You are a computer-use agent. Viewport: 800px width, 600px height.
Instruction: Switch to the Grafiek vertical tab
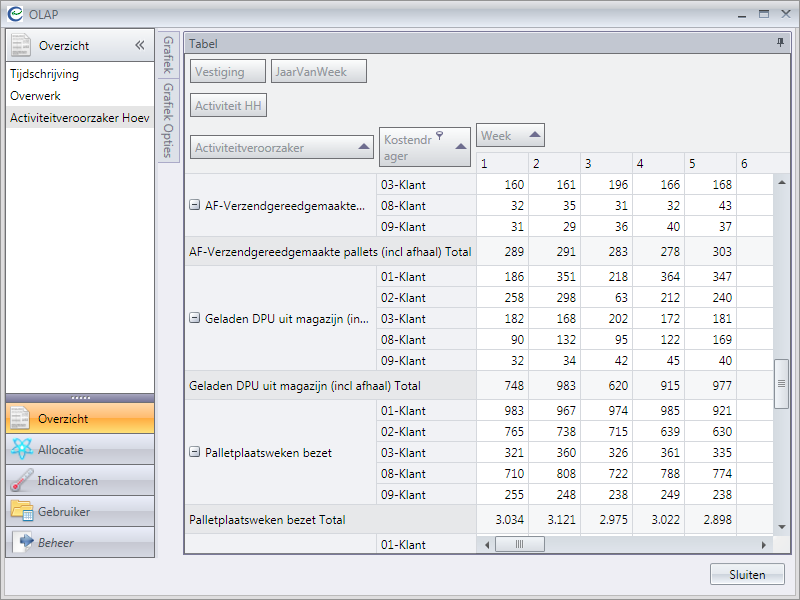(168, 56)
